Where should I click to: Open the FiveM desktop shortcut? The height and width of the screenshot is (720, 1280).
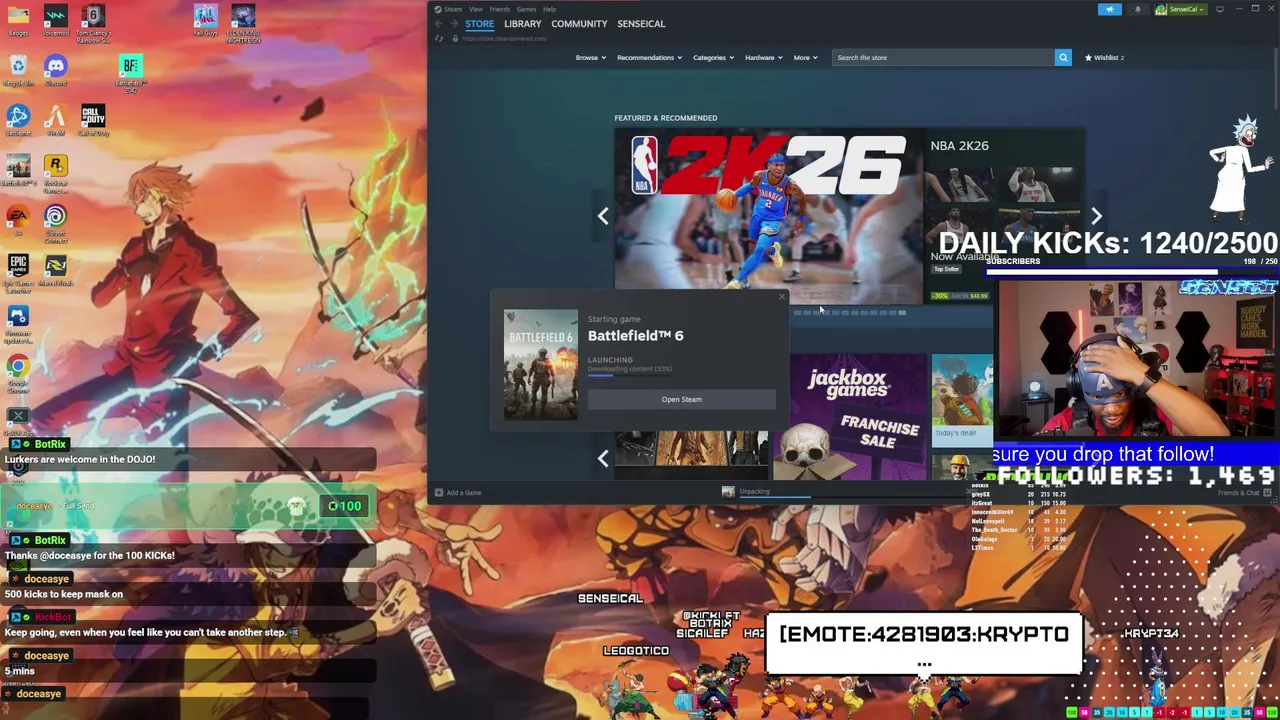coord(56,120)
